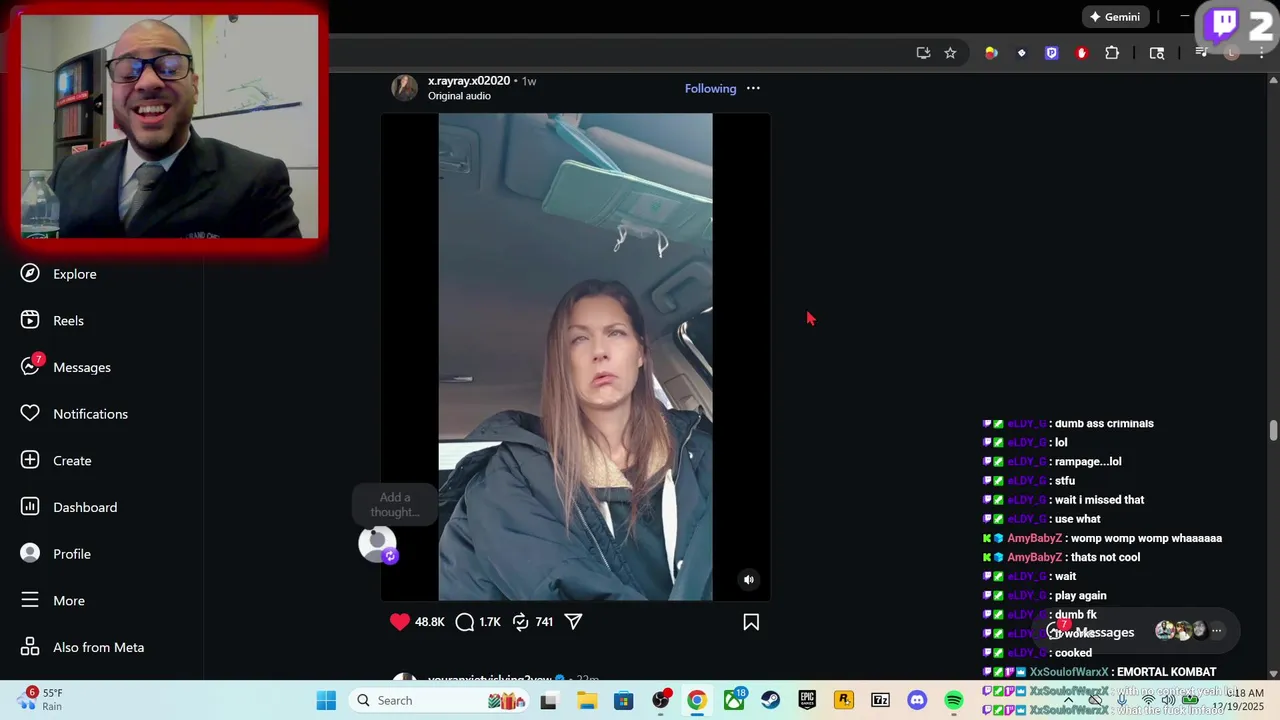Bookmark this page with the star icon
The width and height of the screenshot is (1280, 720).
coord(950,53)
